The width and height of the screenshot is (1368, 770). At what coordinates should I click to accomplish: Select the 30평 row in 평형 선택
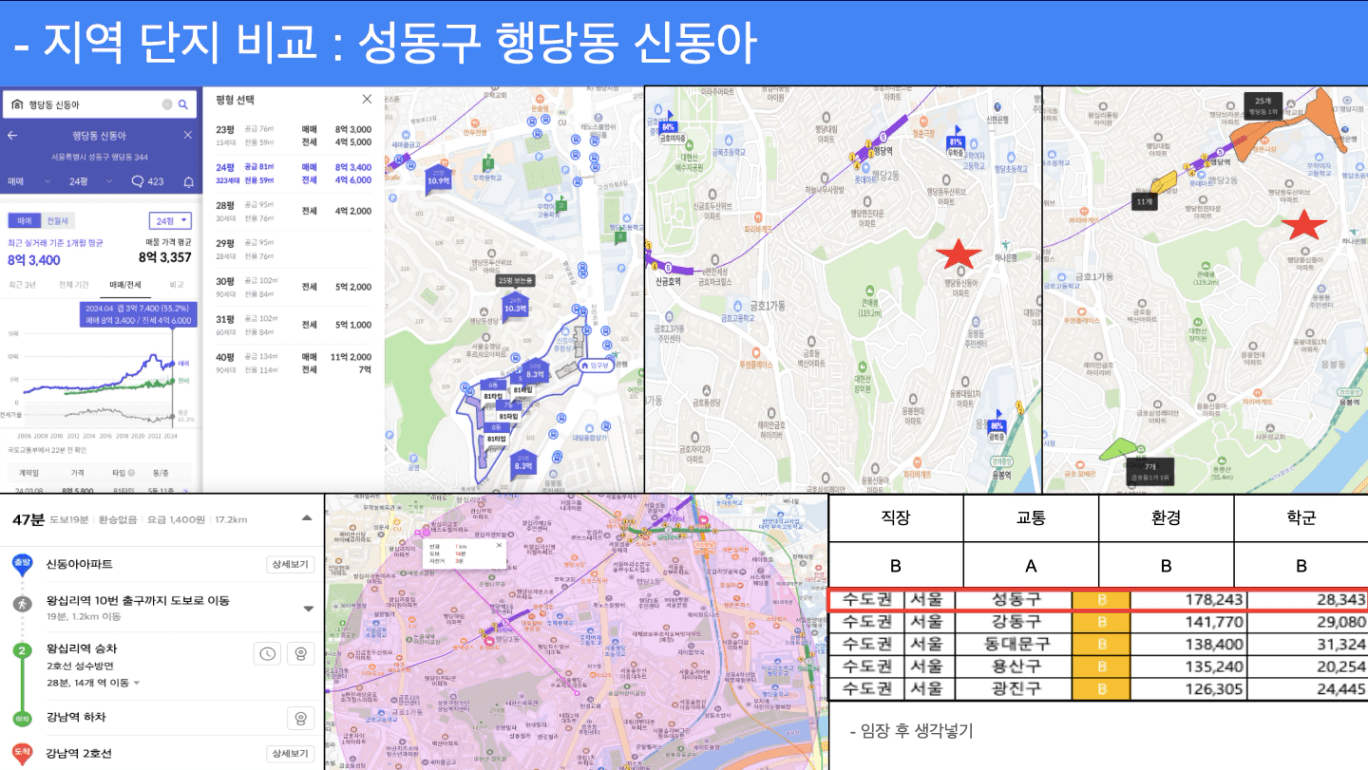click(294, 287)
